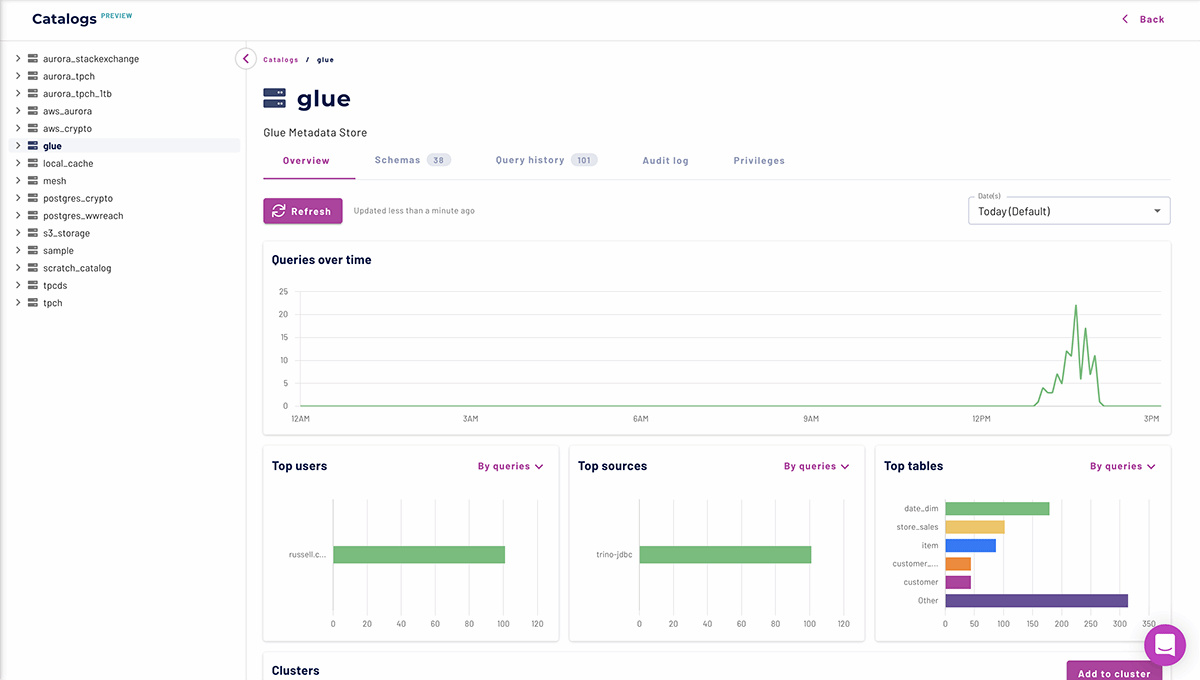Click the tpcds catalog icon in sidebar

(32, 285)
